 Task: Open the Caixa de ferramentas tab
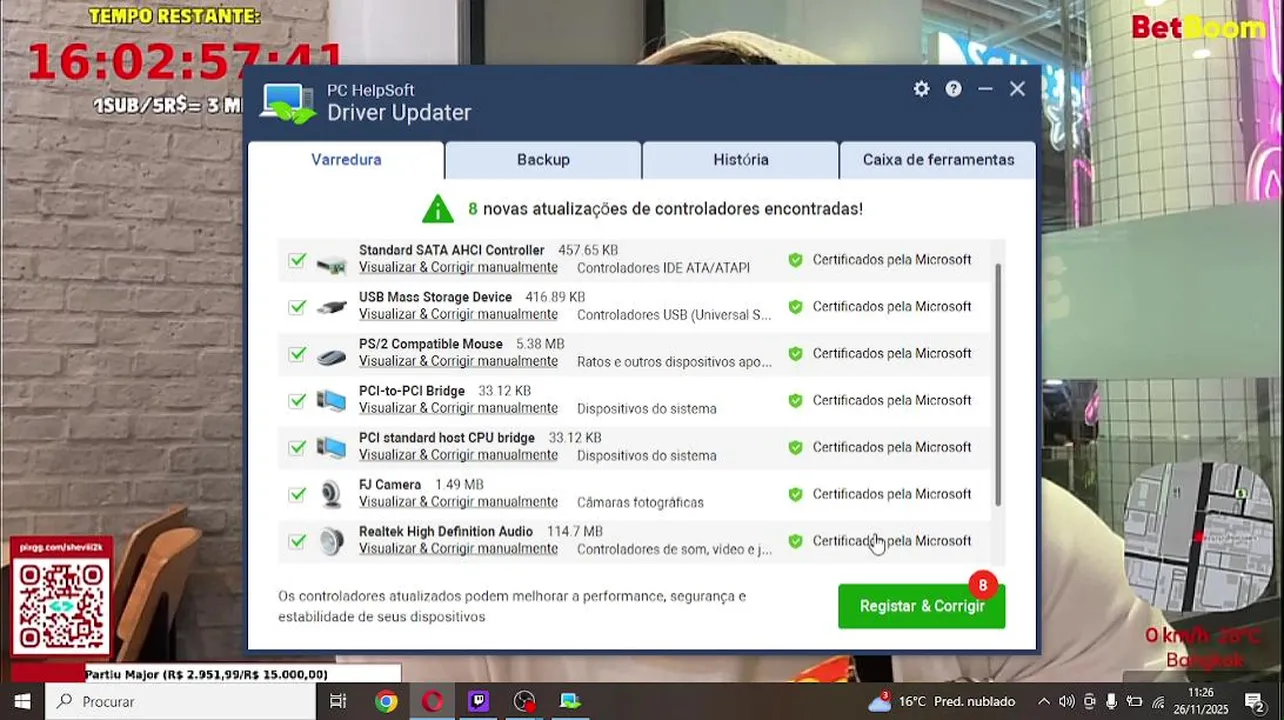[937, 160]
